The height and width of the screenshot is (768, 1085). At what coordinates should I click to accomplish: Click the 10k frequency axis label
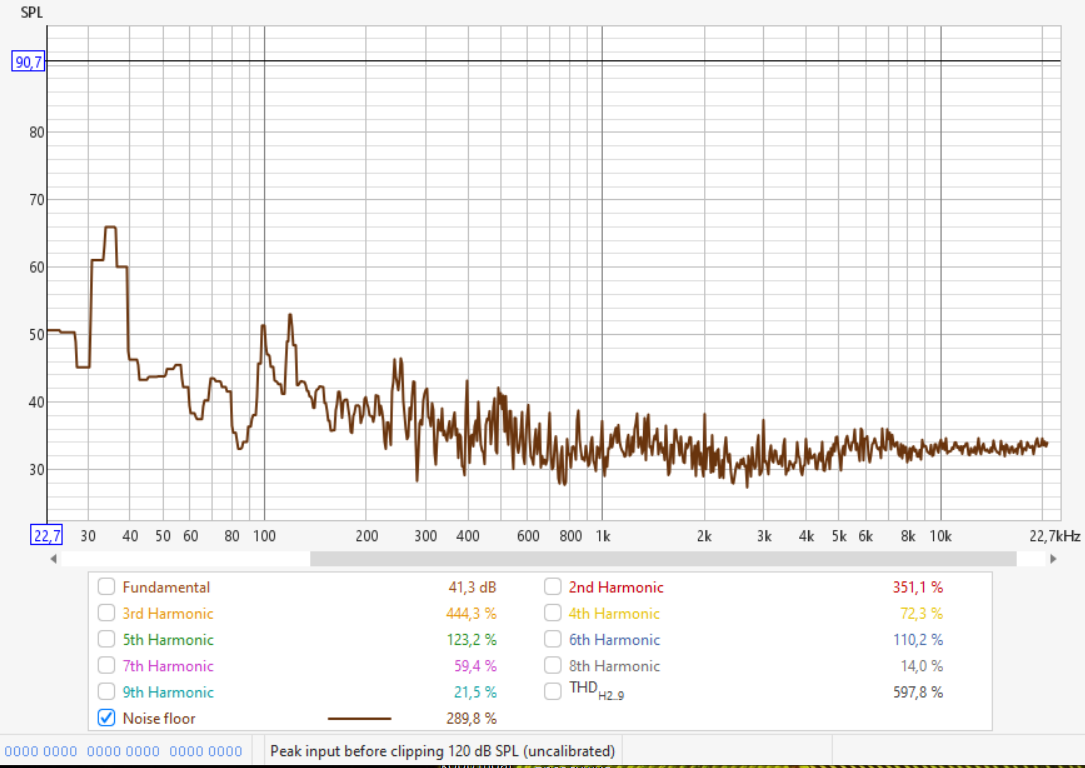tap(940, 536)
